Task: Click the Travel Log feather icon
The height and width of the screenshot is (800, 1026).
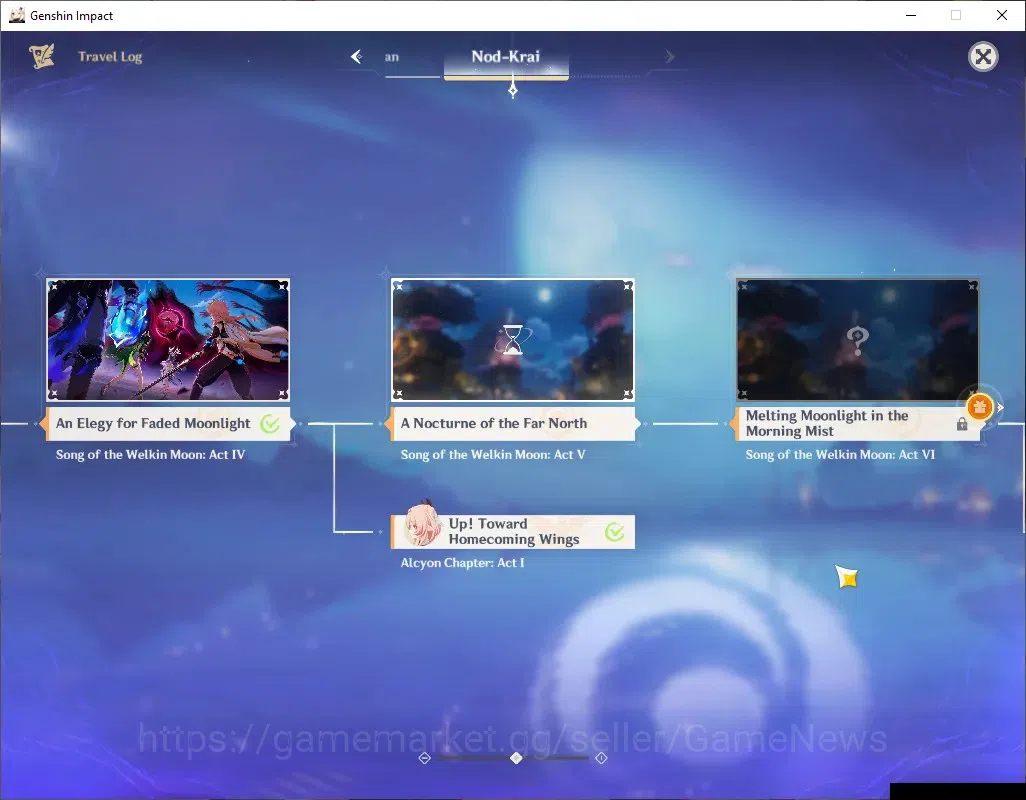Action: pyautogui.click(x=42, y=56)
